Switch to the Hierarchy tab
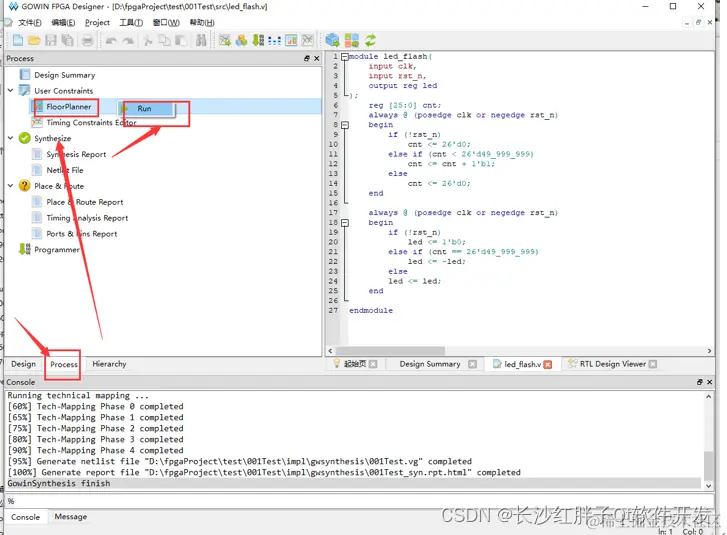Image resolution: width=727 pixels, height=535 pixels. point(109,364)
